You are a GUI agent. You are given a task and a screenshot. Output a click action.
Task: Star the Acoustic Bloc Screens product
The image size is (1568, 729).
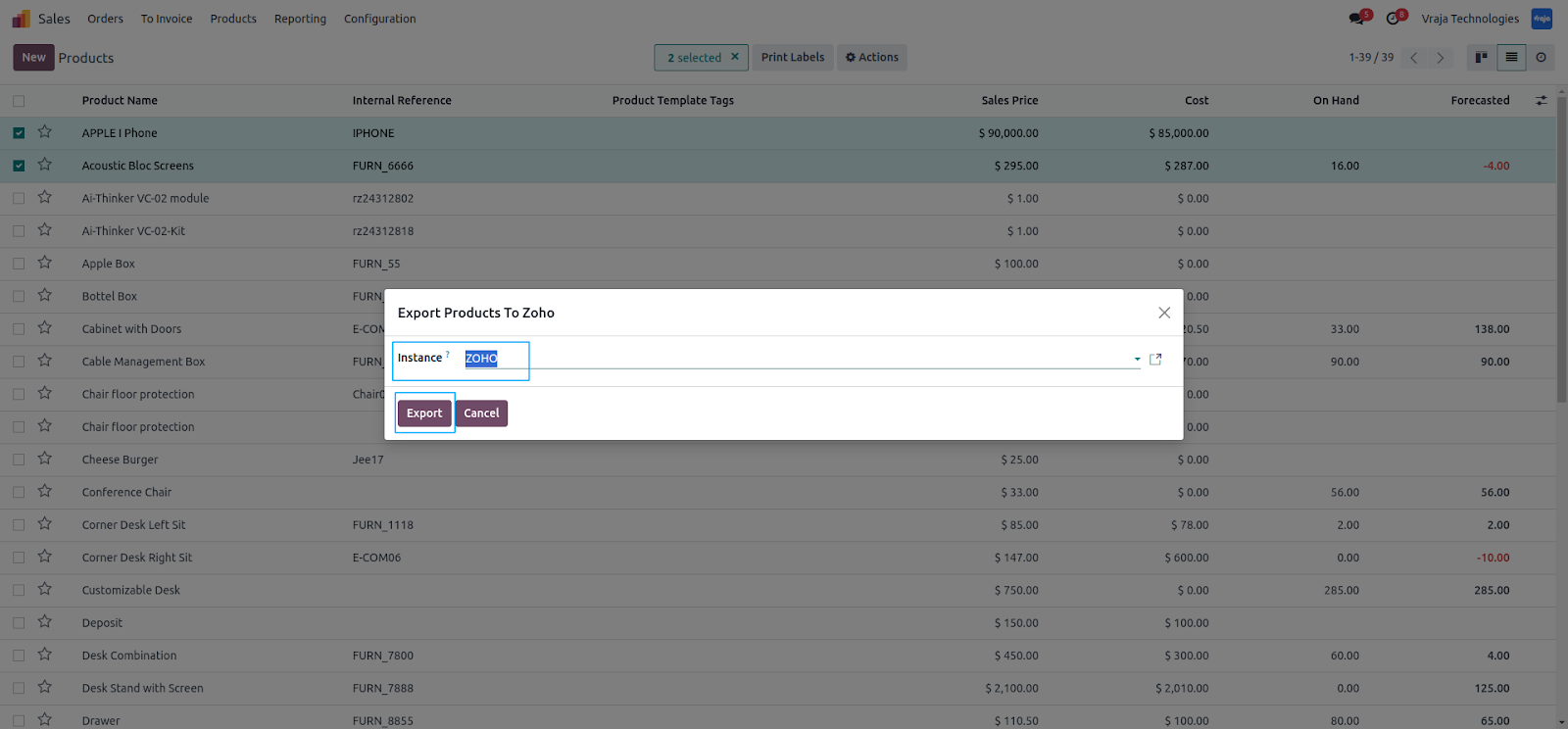(x=45, y=165)
